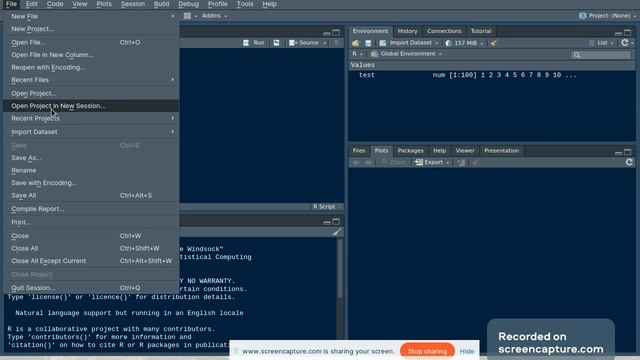Open Import Dataset dropdown in Environment
Screen dimensions: 640x360
click(x=409, y=43)
